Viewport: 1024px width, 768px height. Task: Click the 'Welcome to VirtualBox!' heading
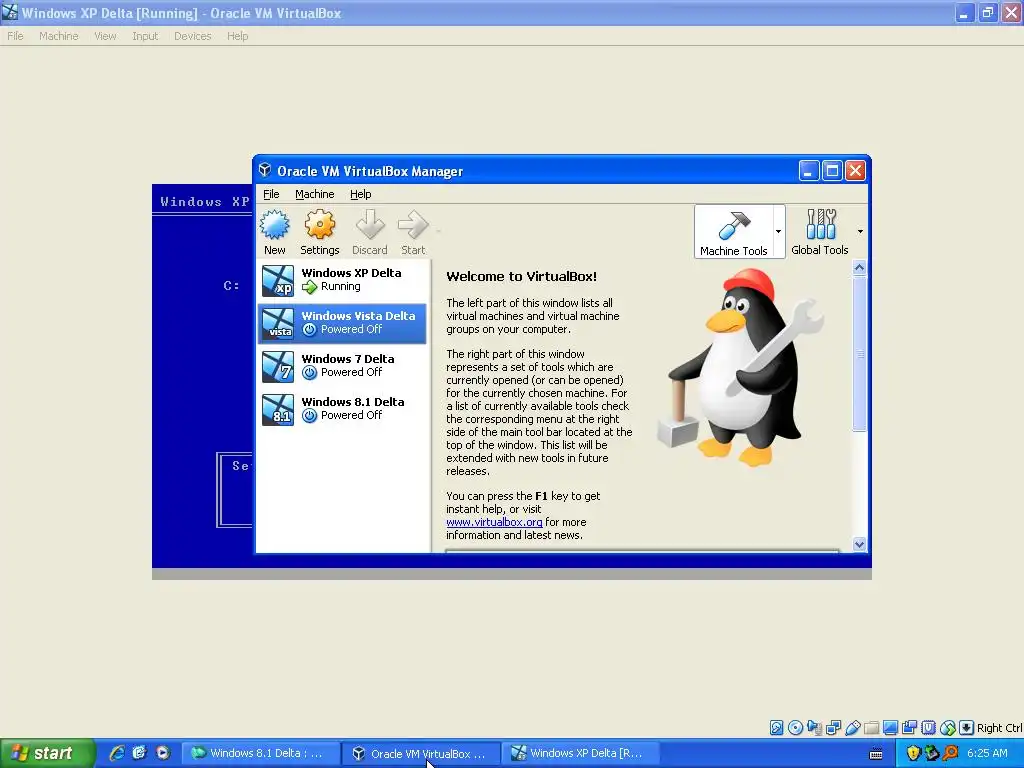(521, 276)
